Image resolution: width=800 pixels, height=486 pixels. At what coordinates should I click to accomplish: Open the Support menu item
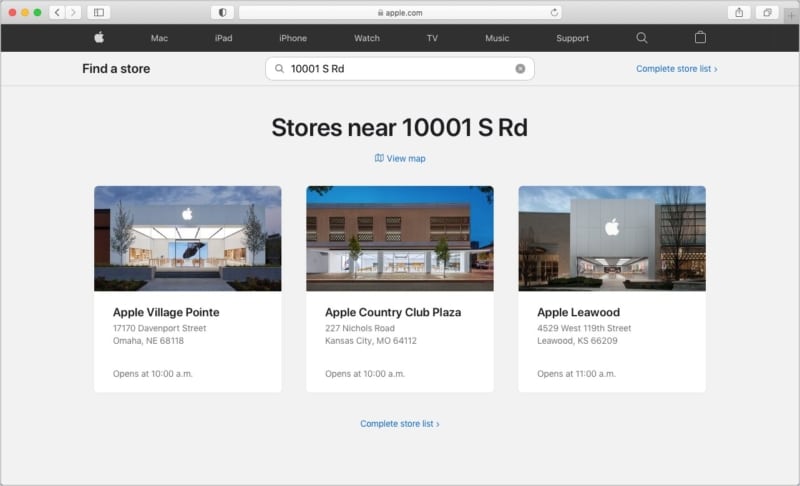pyautogui.click(x=572, y=38)
